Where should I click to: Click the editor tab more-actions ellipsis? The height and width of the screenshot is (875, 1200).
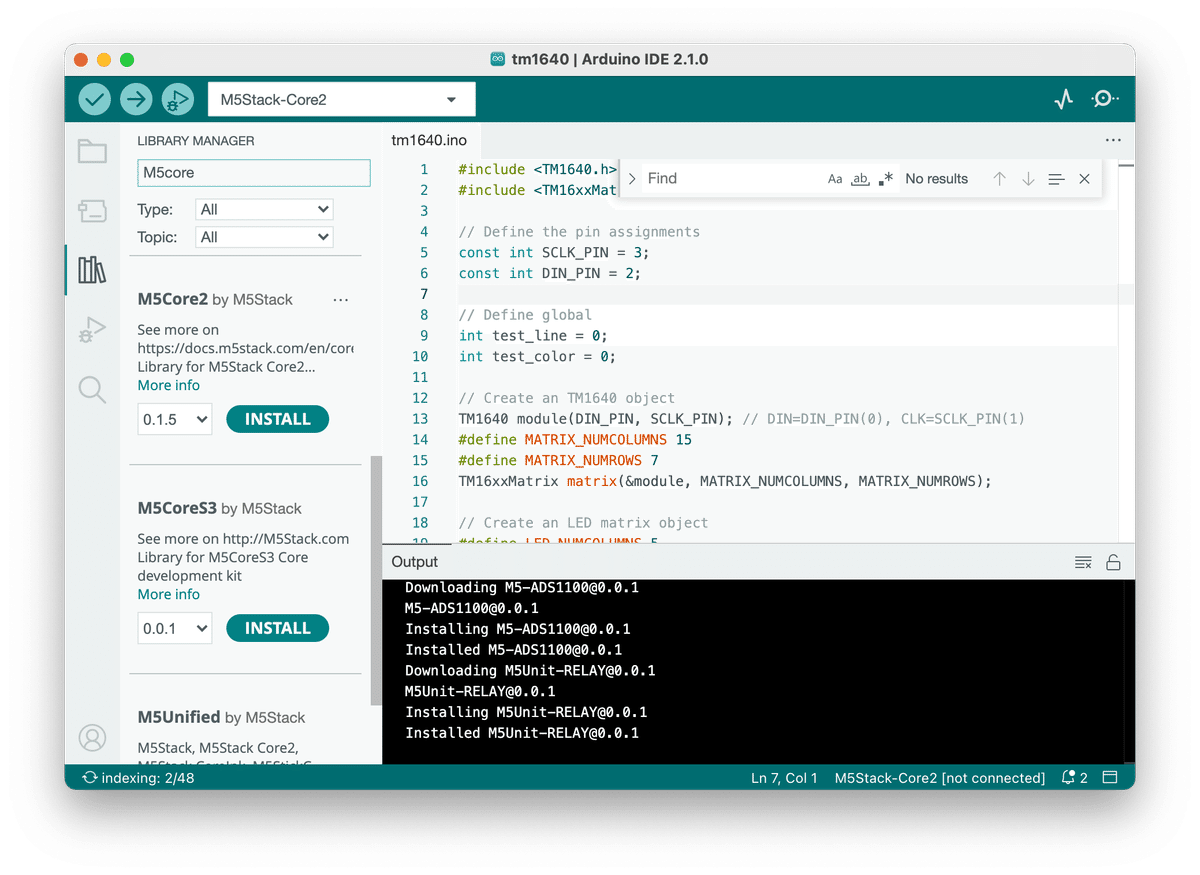coord(1113,141)
